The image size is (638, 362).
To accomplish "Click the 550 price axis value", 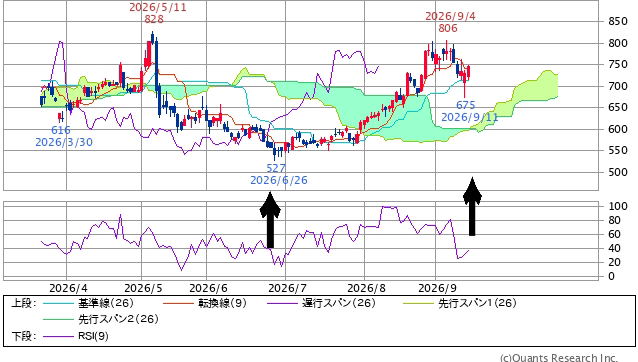I will coord(618,150).
